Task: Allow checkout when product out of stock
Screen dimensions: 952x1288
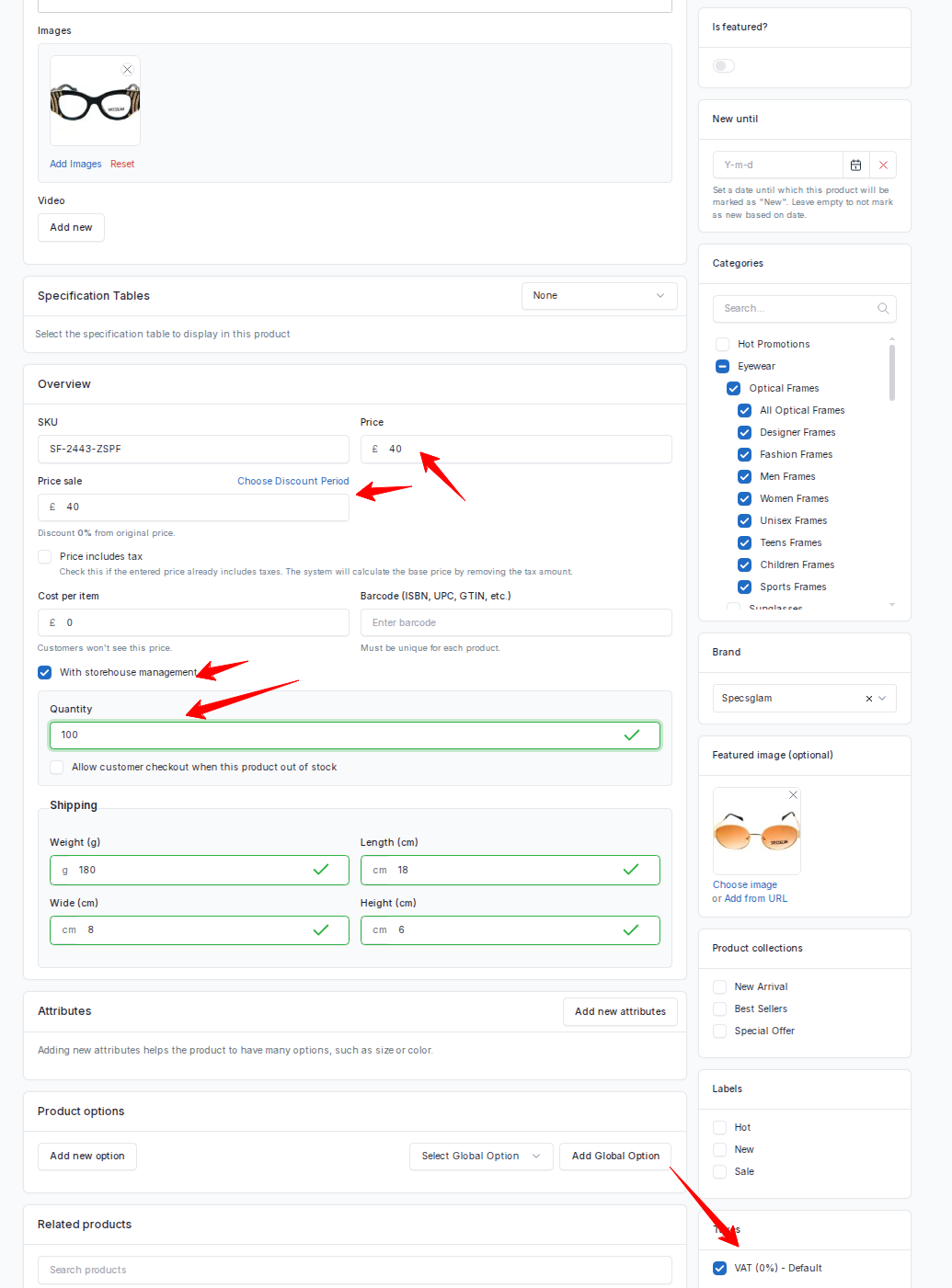Action: coord(57,767)
